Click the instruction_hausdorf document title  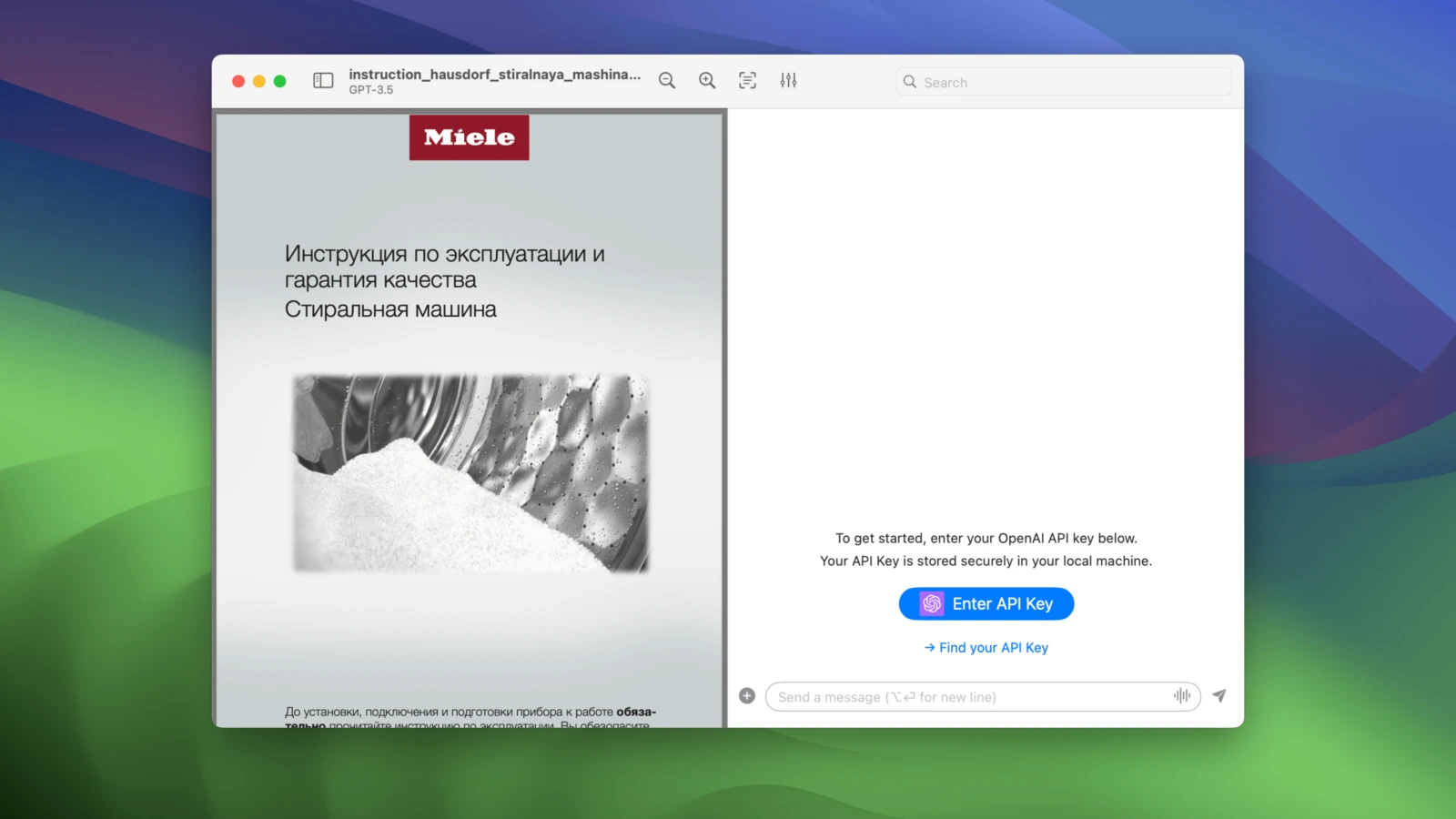click(x=494, y=75)
